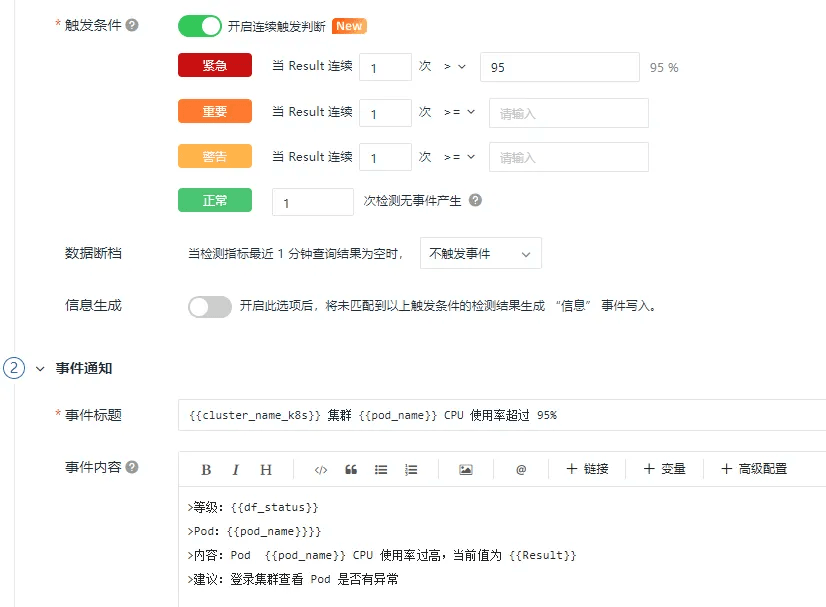Insert heading using the H icon

point(266,469)
